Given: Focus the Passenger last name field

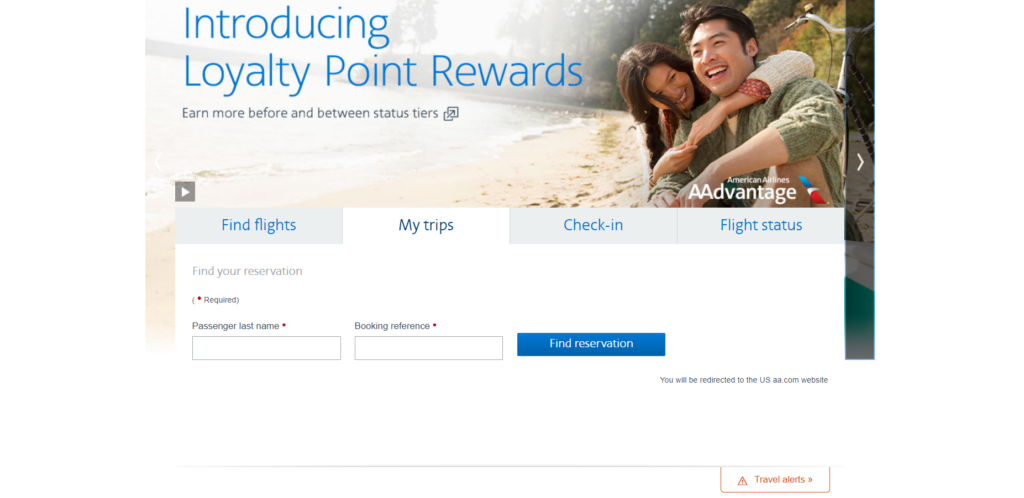Looking at the screenshot, I should pos(266,348).
